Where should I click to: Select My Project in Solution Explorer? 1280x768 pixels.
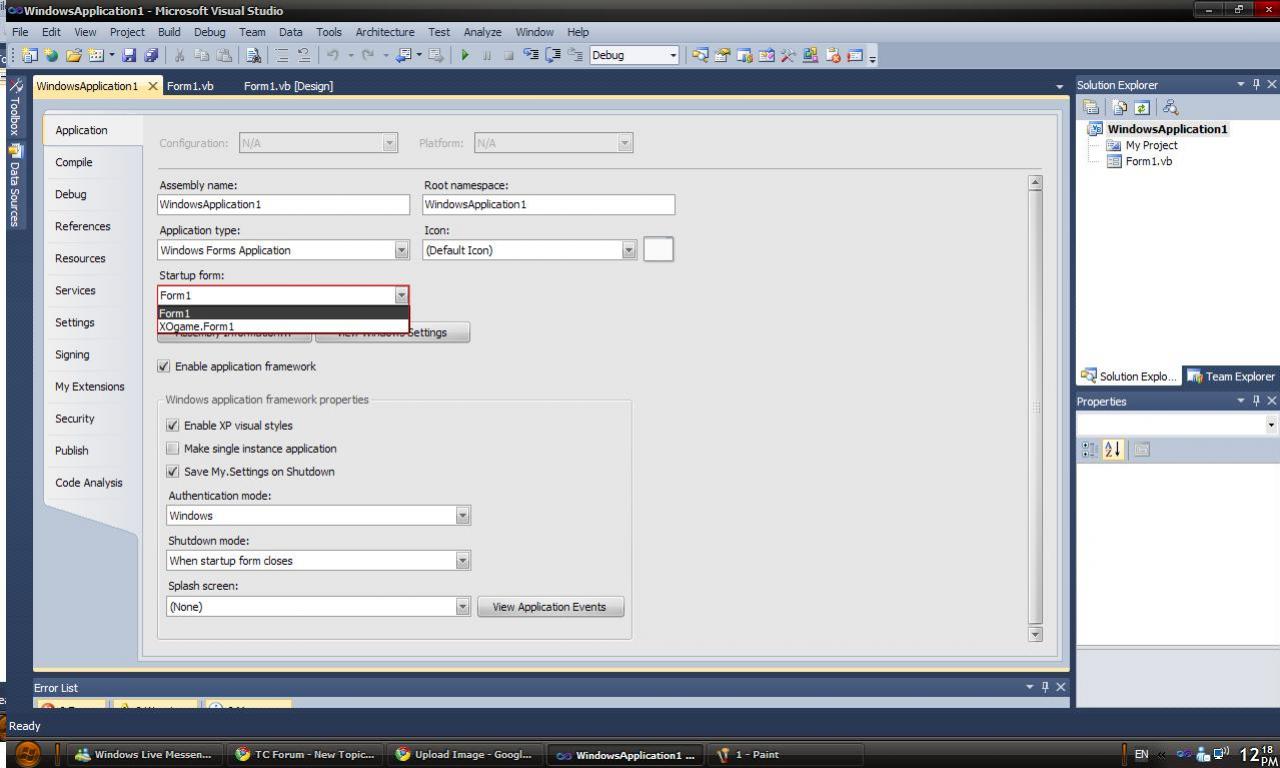(x=1151, y=145)
